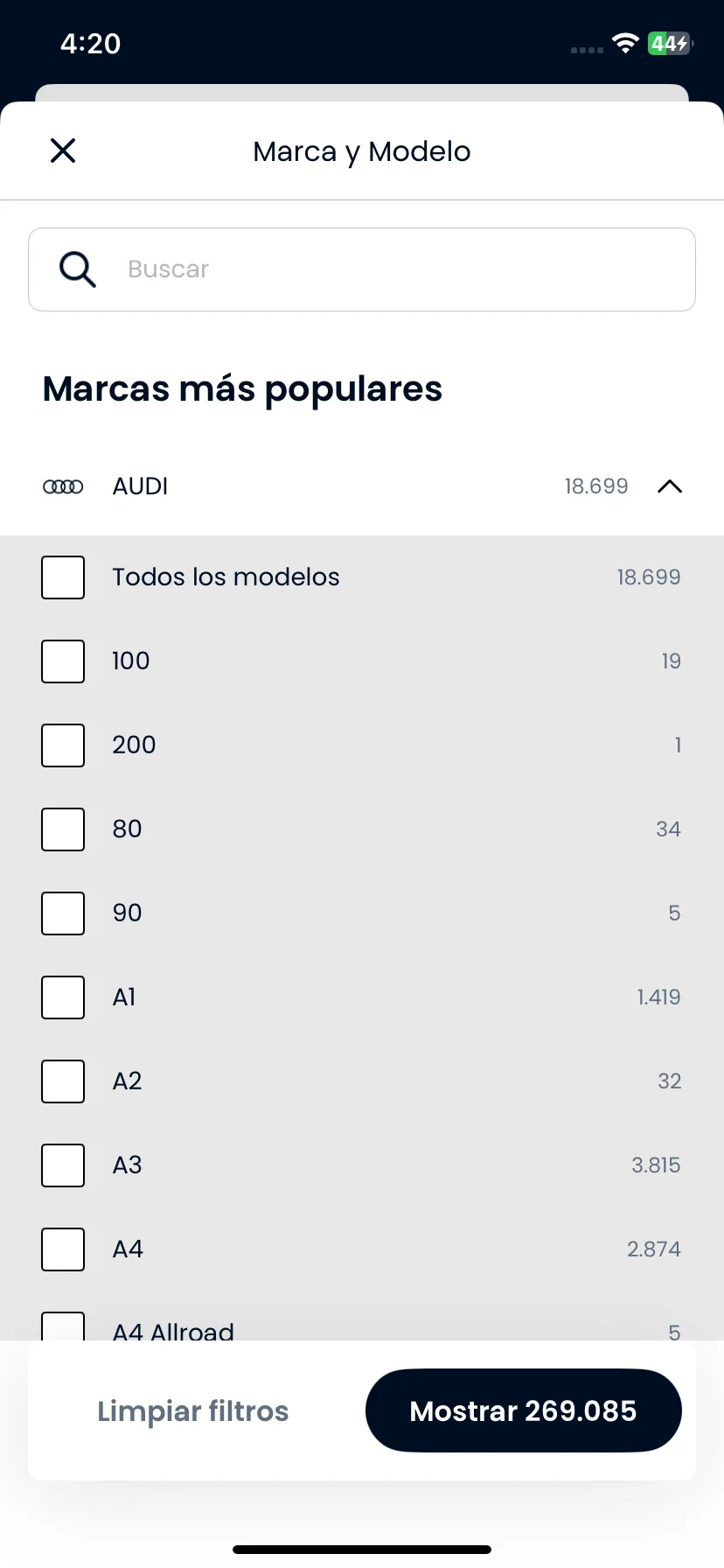Screen dimensions: 724x1568
Task: Mark the A4 model checkbox
Action: 63,1249
